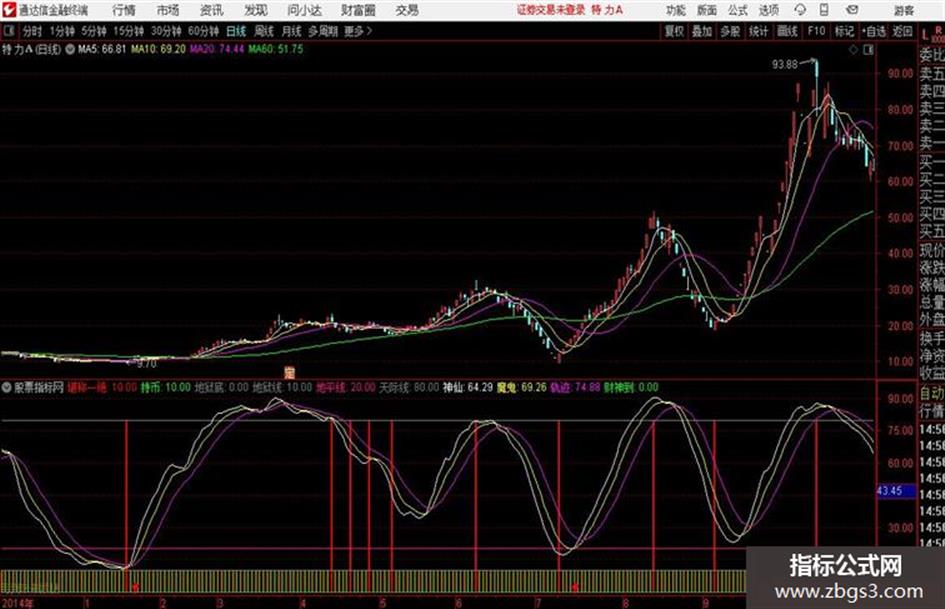Click the 返回 back button
This screenshot has width=945, height=609.
(902, 31)
